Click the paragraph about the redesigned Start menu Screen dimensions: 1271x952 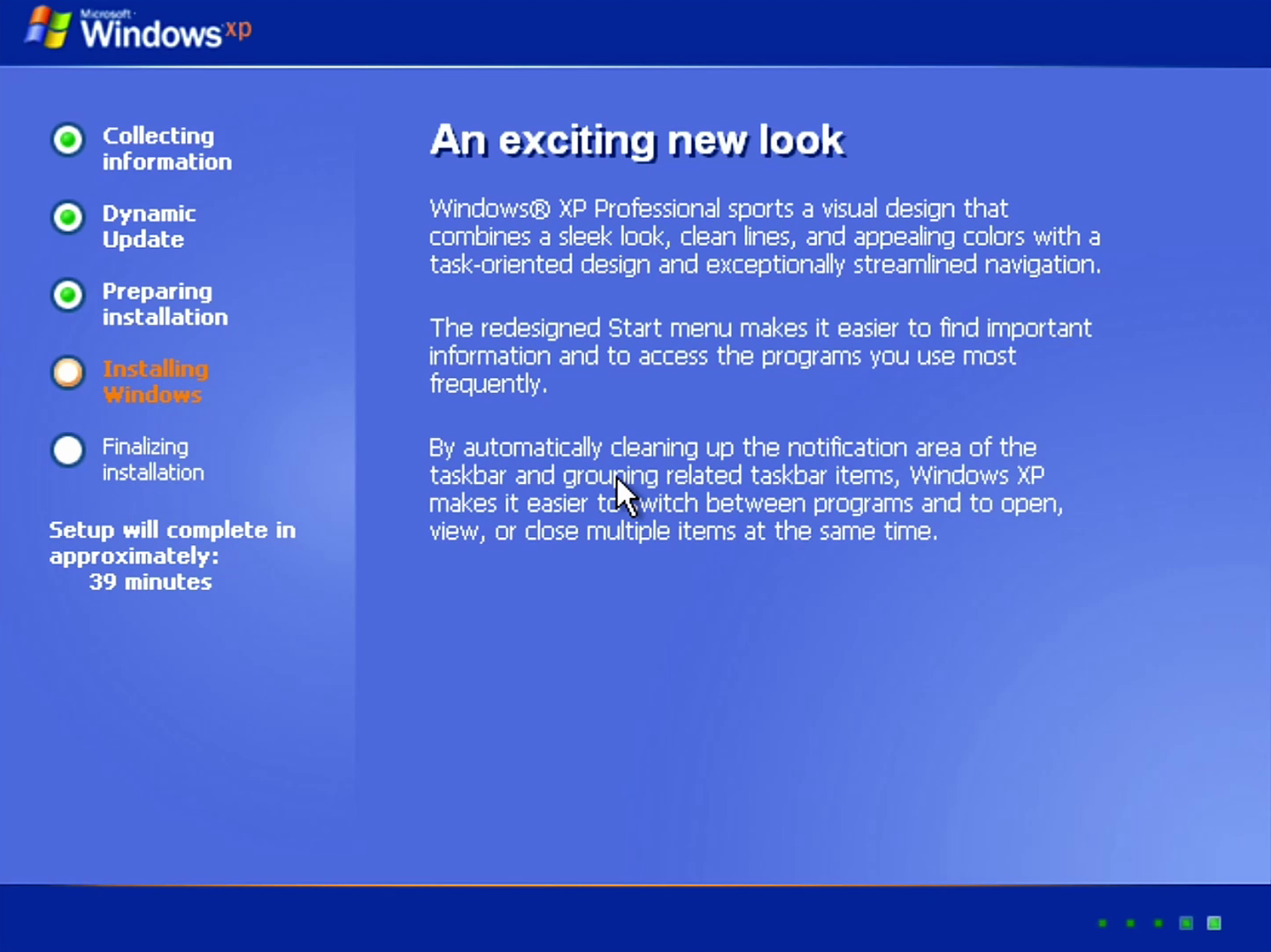(x=759, y=356)
